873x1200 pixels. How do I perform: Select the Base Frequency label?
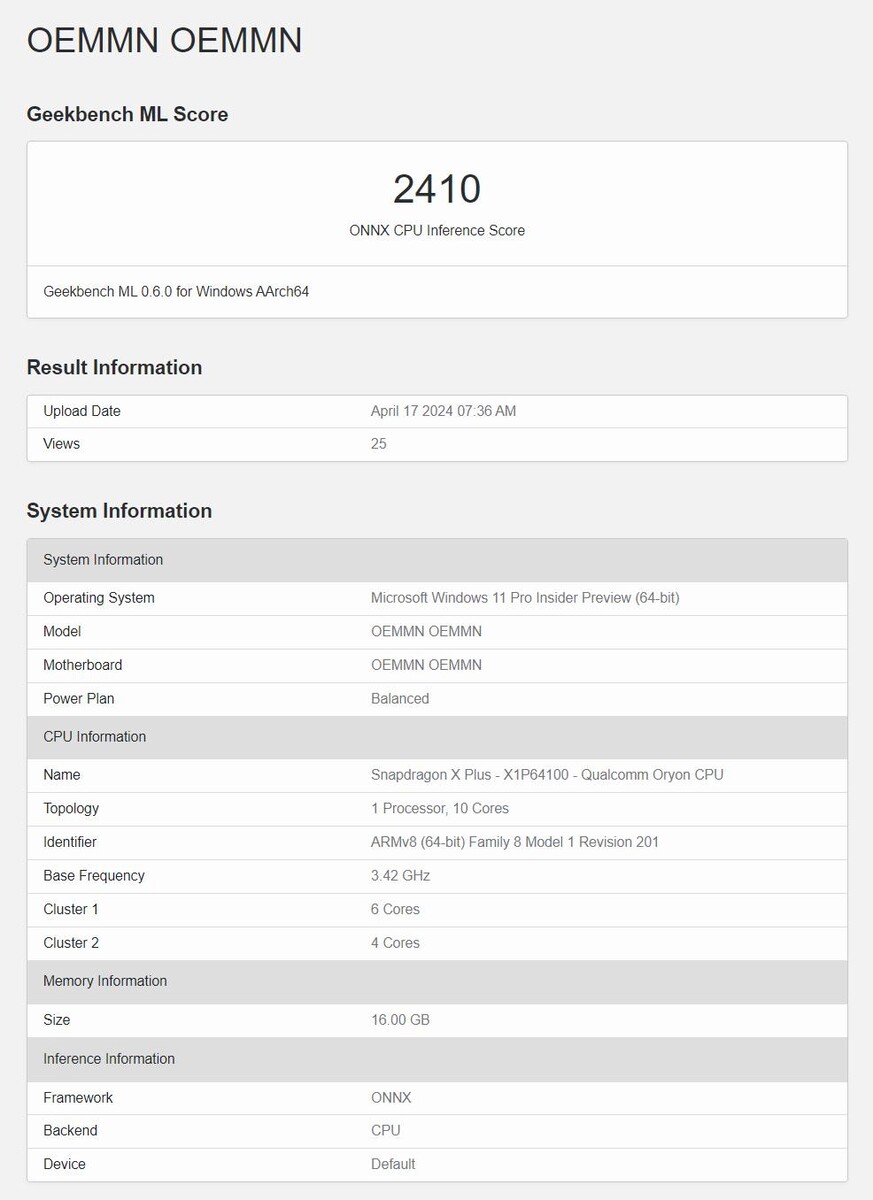point(94,876)
